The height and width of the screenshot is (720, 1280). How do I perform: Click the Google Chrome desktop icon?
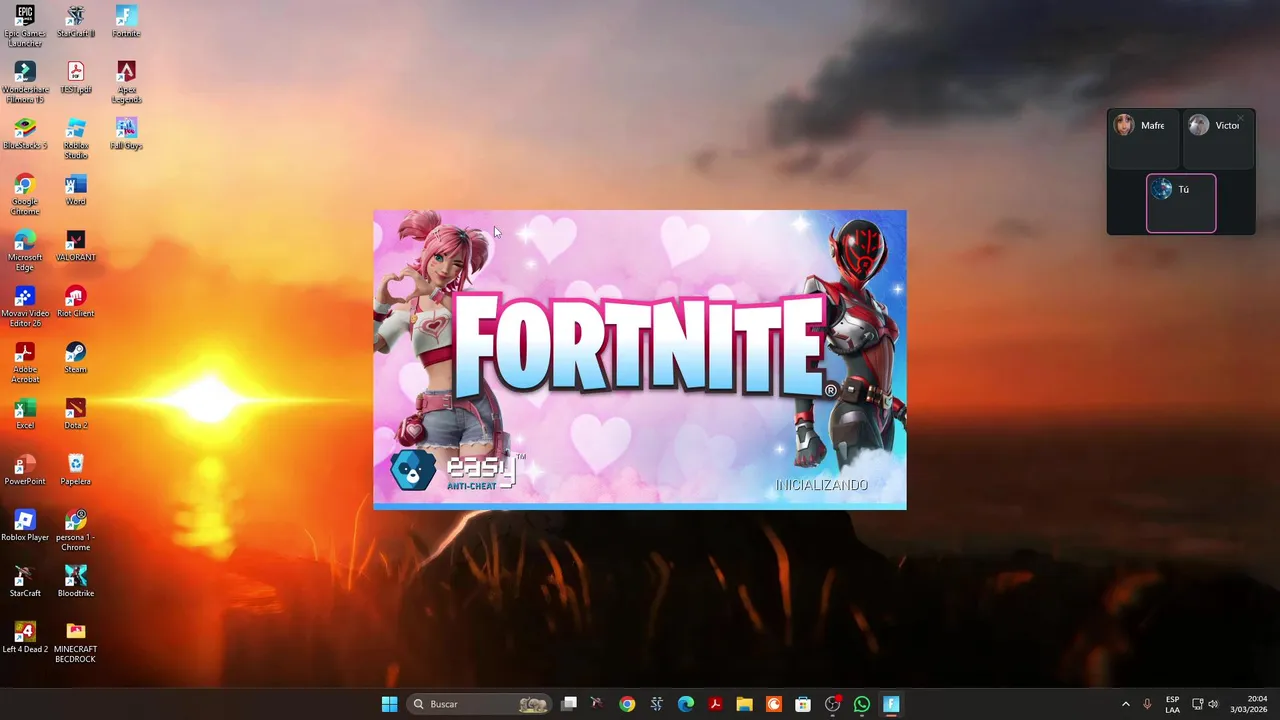(25, 194)
